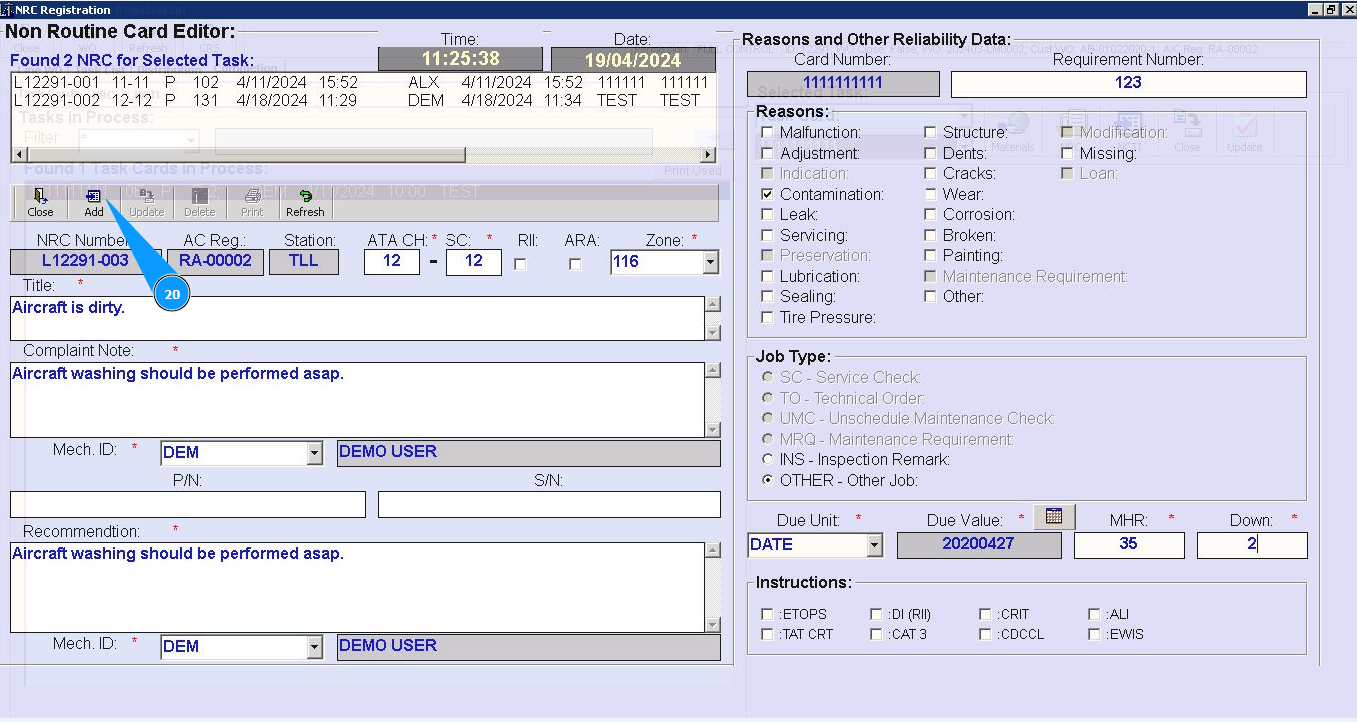Check the EWIS instruction
Image resolution: width=1357 pixels, height=722 pixels.
[1095, 634]
